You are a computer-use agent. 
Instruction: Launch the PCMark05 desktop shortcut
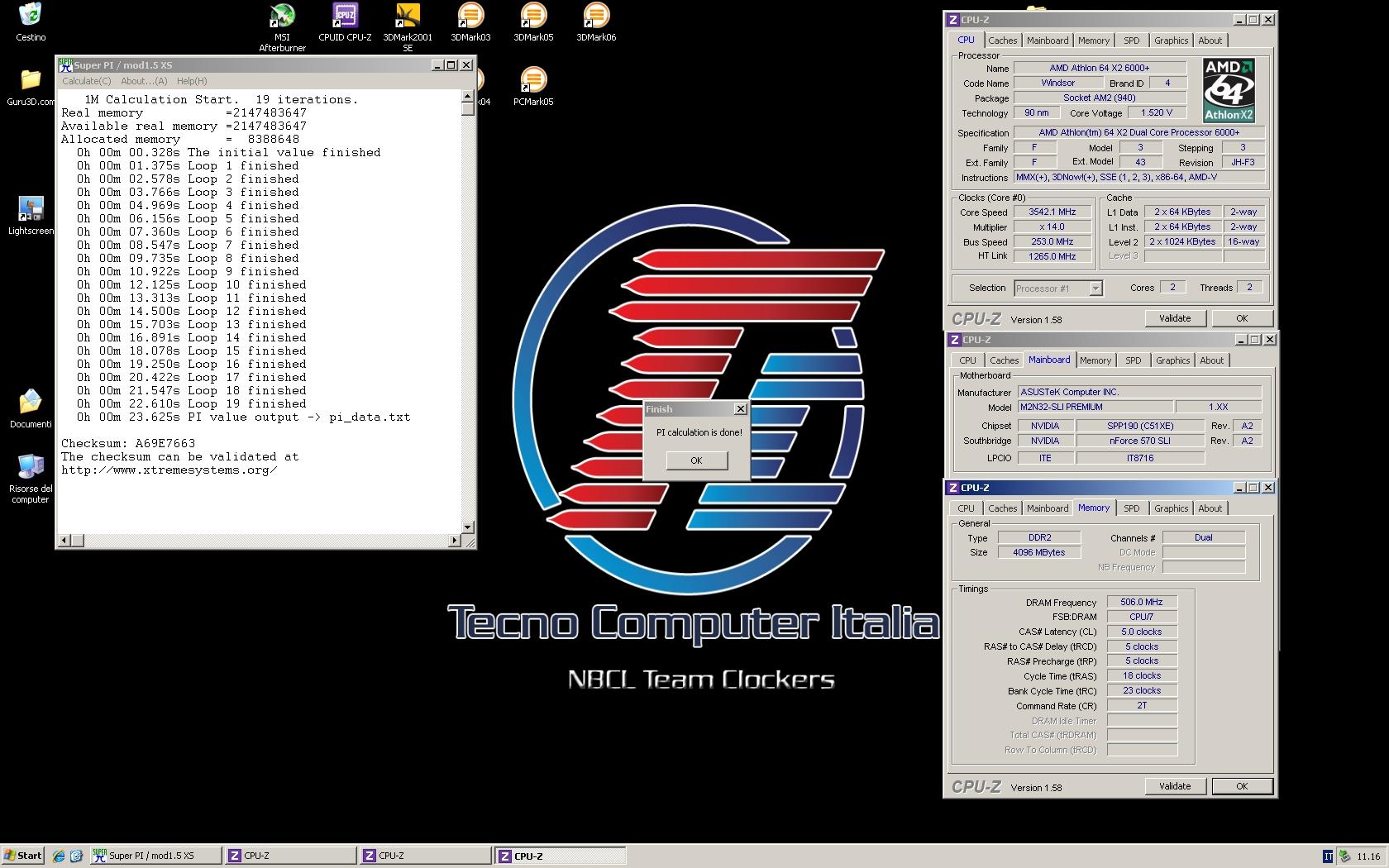click(x=533, y=87)
